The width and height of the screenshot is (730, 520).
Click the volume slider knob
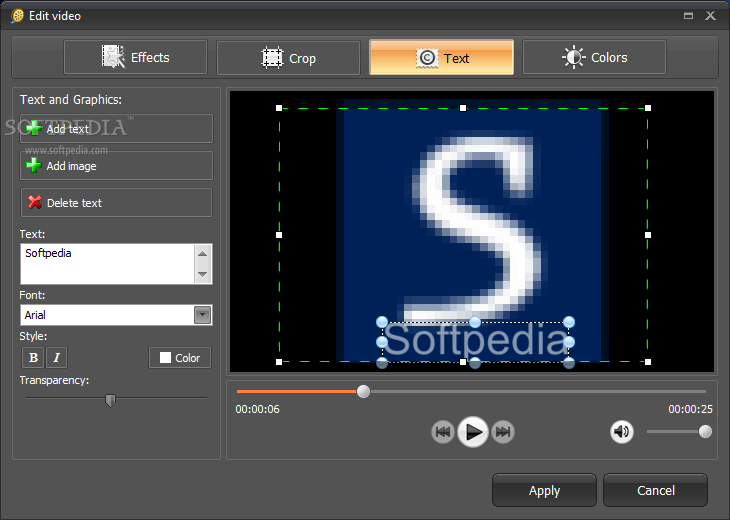point(705,432)
